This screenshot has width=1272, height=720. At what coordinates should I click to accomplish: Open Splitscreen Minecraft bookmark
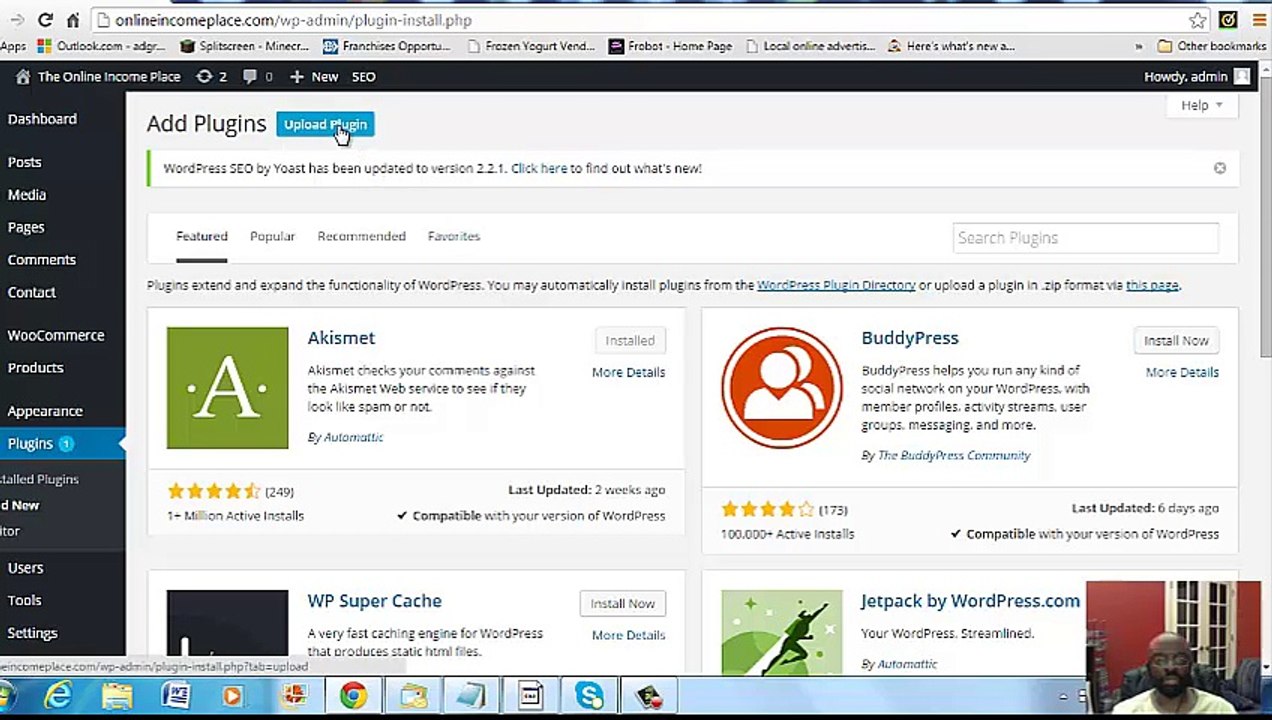(x=246, y=46)
